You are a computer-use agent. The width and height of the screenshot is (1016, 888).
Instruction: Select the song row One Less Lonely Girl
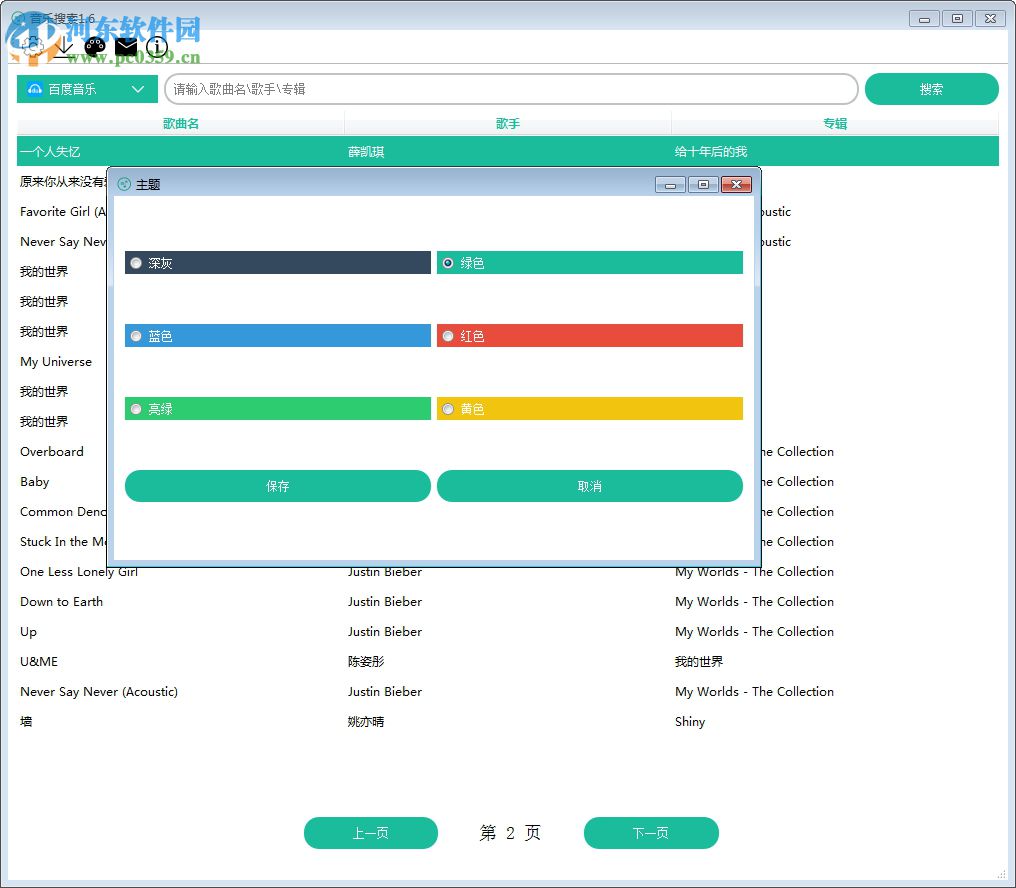507,572
